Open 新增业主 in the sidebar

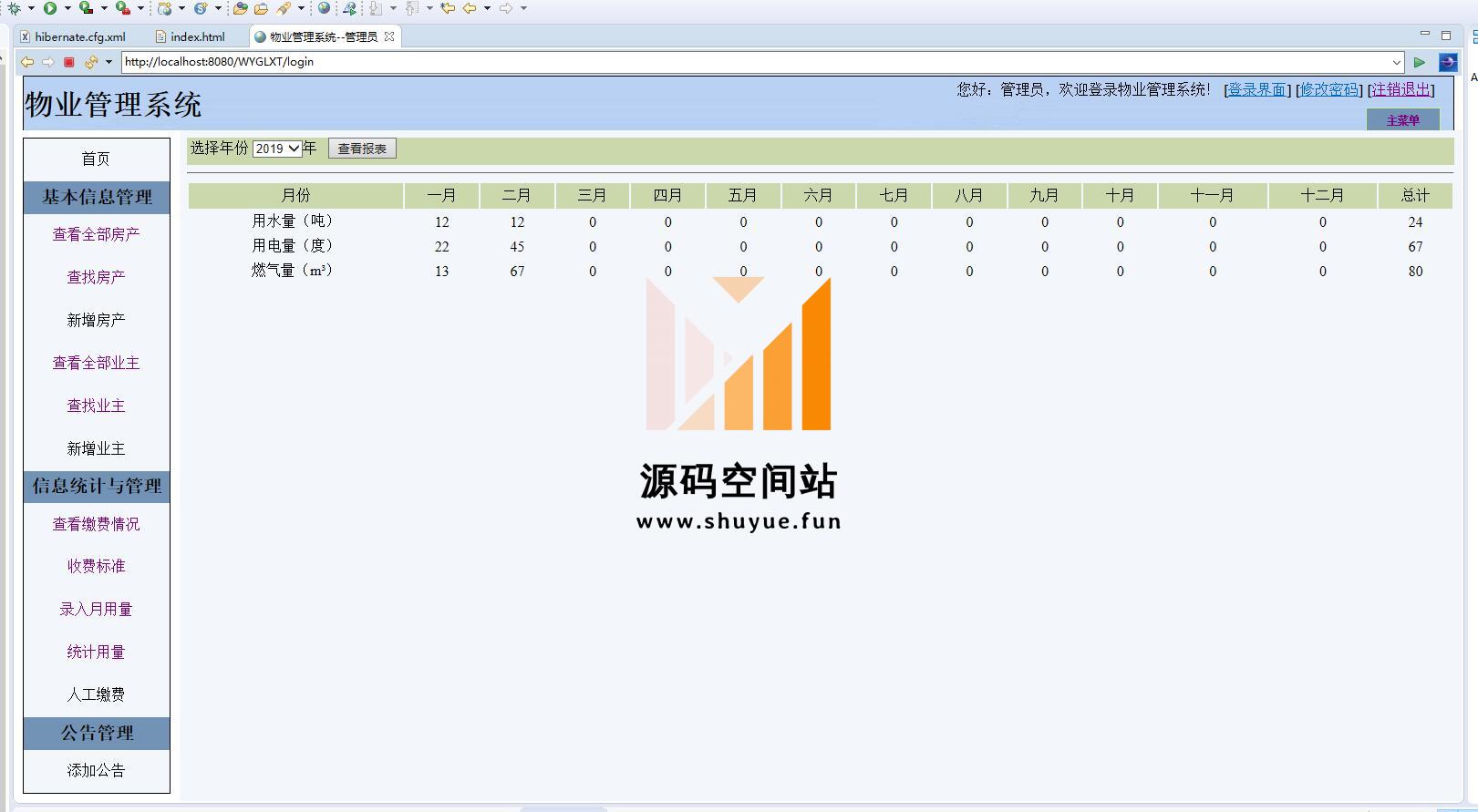(96, 448)
